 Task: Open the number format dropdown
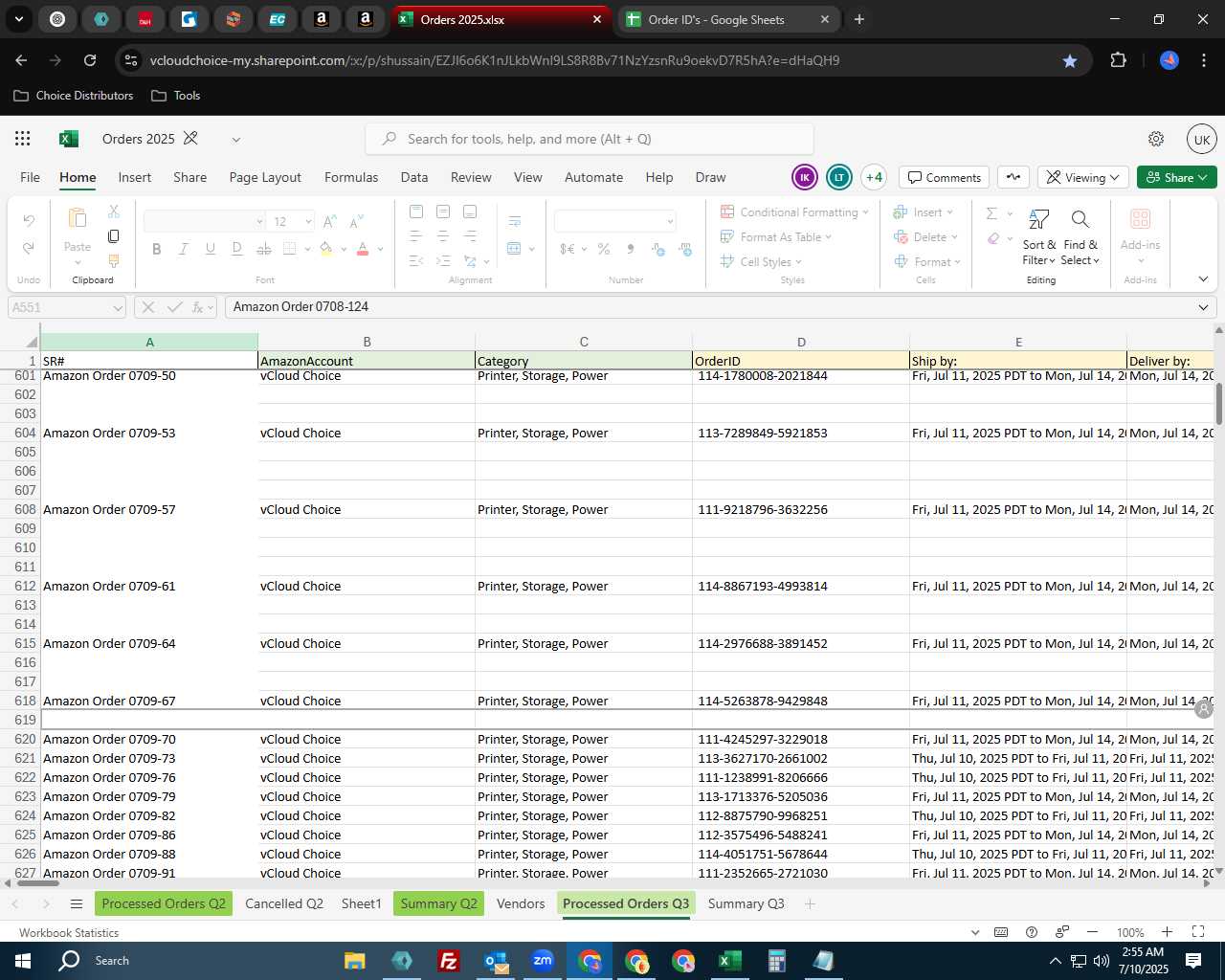(x=670, y=221)
